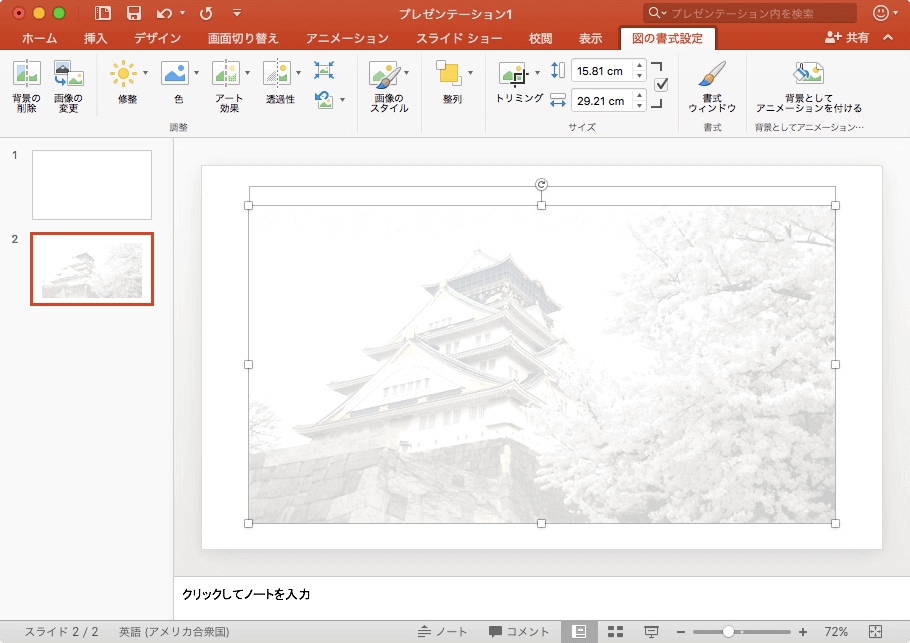Expand the Crop (トリミング) dropdown arrow
The width and height of the screenshot is (910, 643).
tap(537, 73)
